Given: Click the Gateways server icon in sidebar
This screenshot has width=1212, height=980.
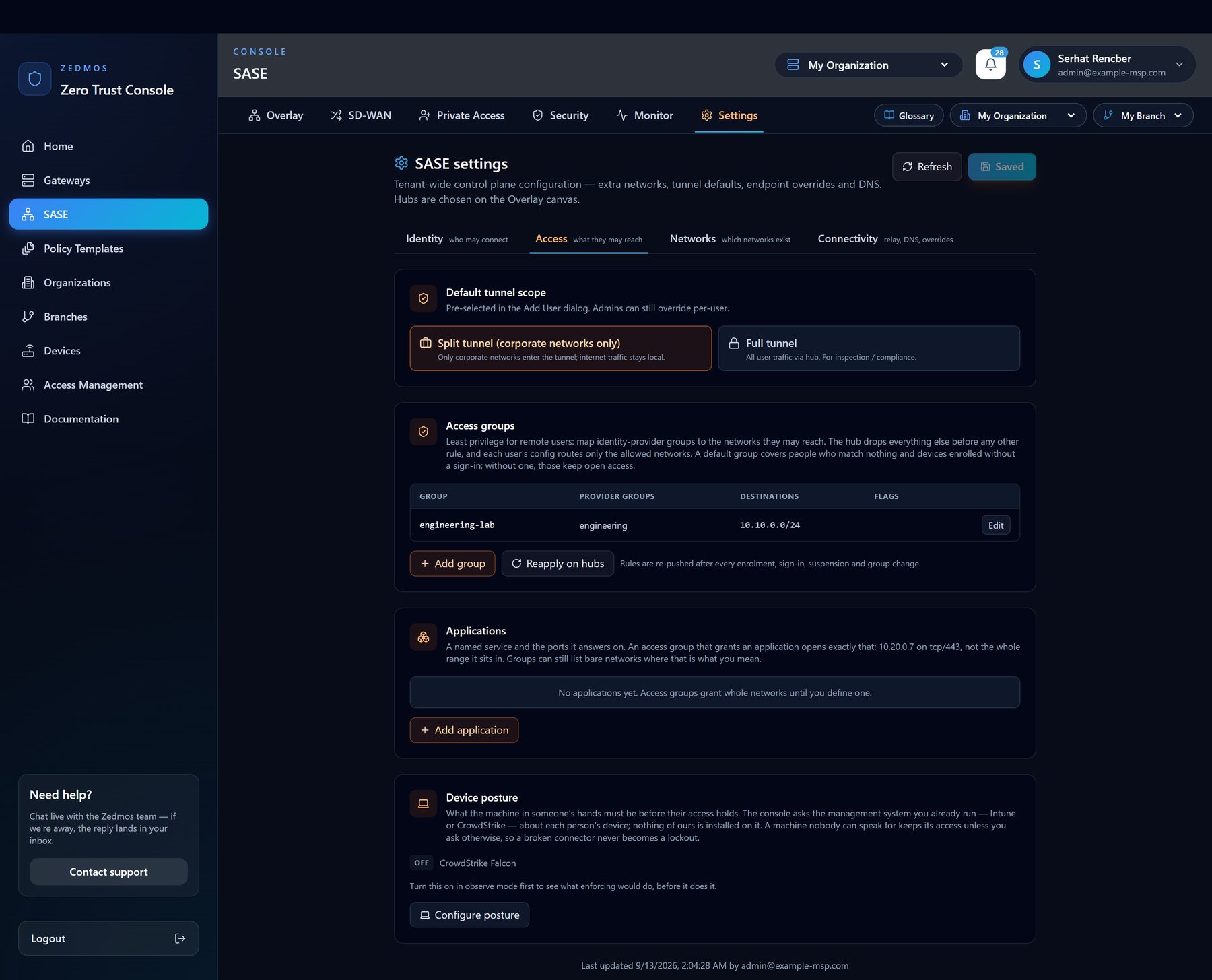Looking at the screenshot, I should coord(28,180).
